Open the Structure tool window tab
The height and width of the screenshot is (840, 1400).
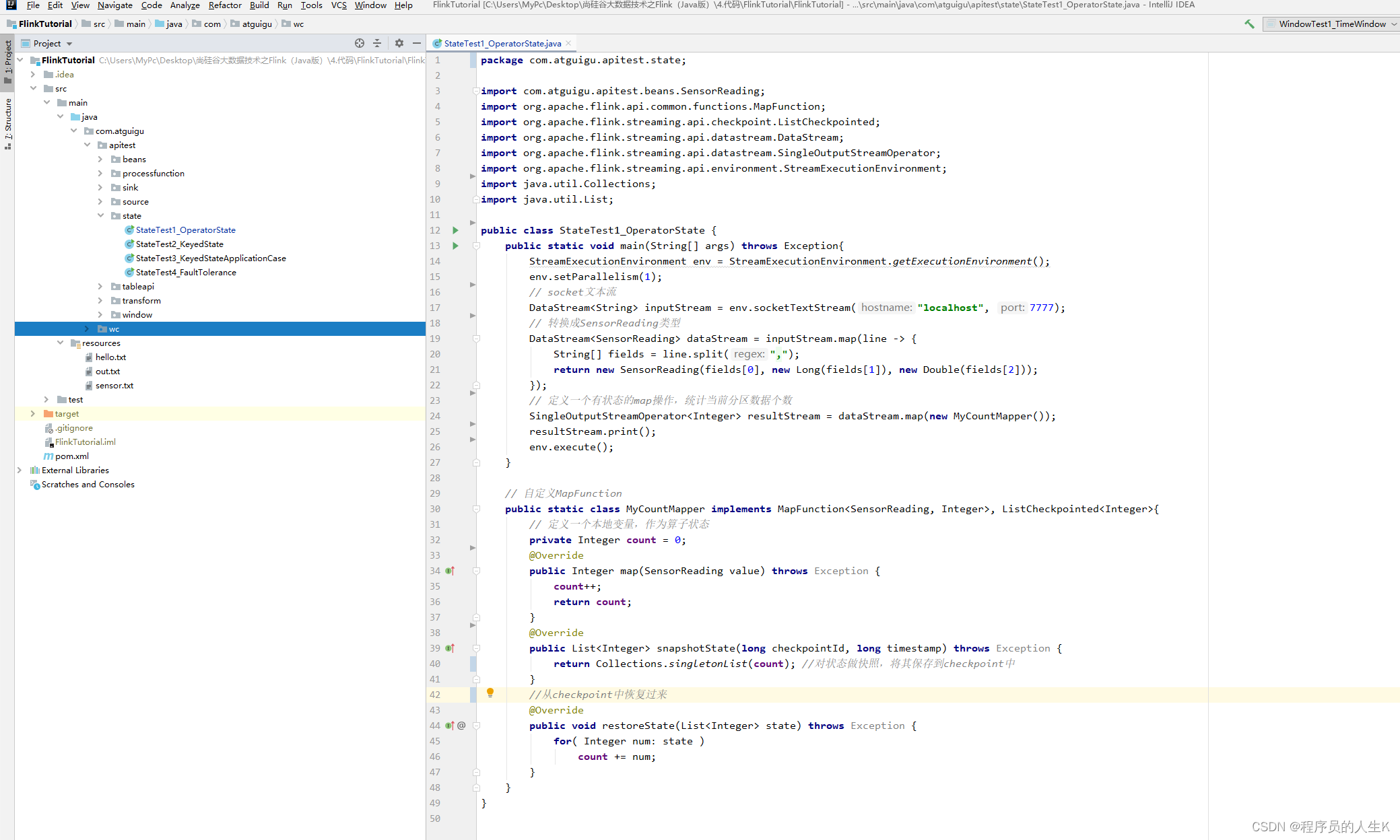(x=7, y=120)
